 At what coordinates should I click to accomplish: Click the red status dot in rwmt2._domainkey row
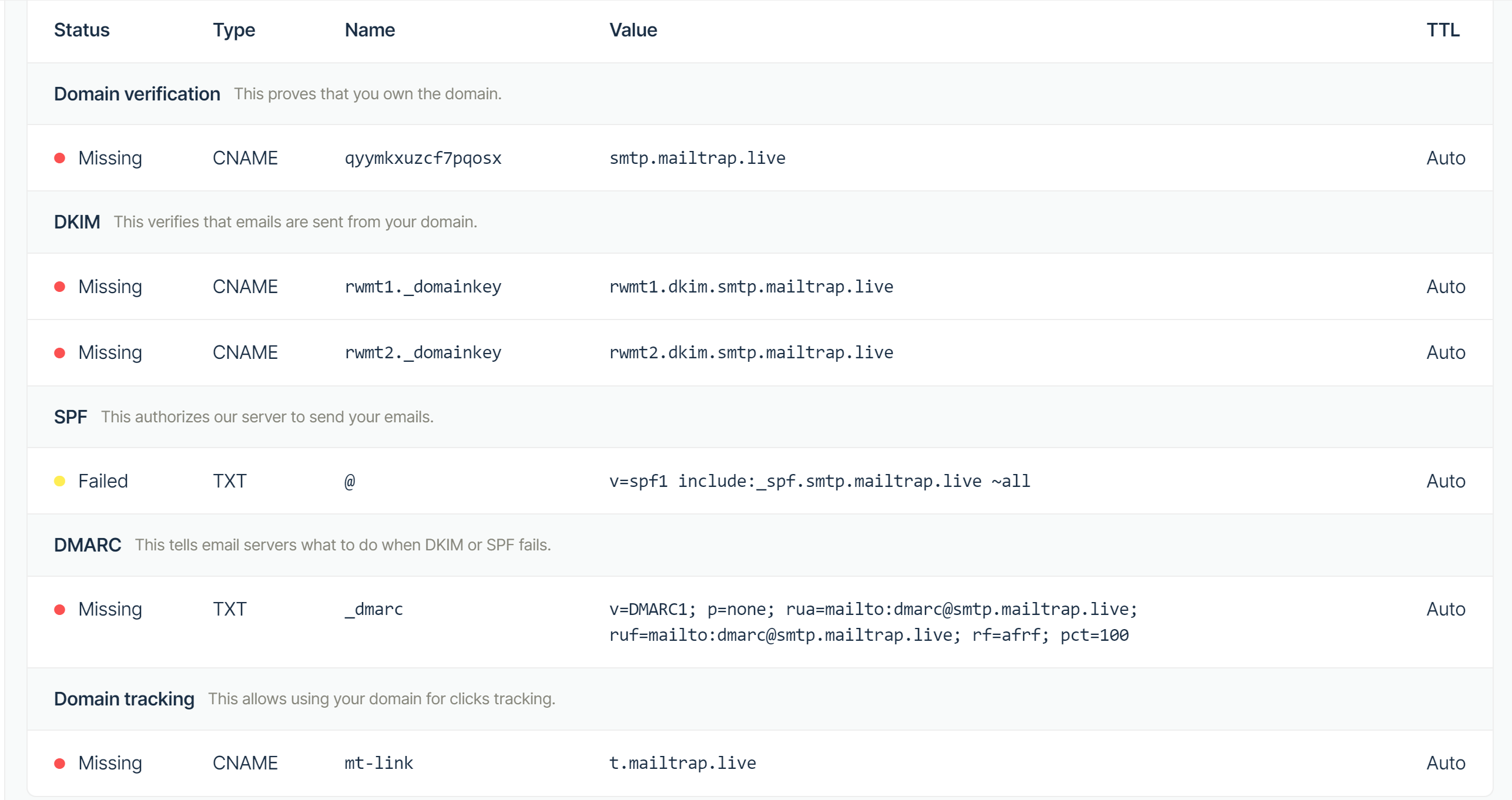pyautogui.click(x=59, y=352)
